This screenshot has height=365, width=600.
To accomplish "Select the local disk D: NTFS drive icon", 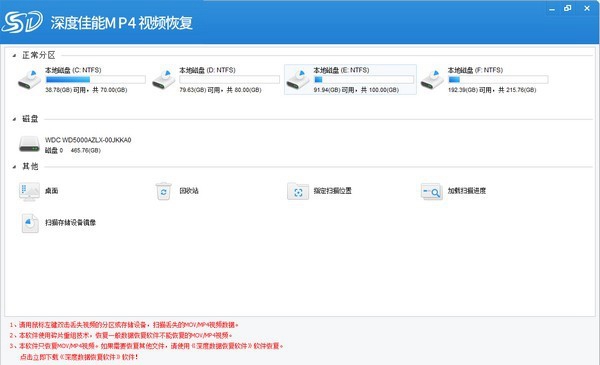I will (164, 79).
